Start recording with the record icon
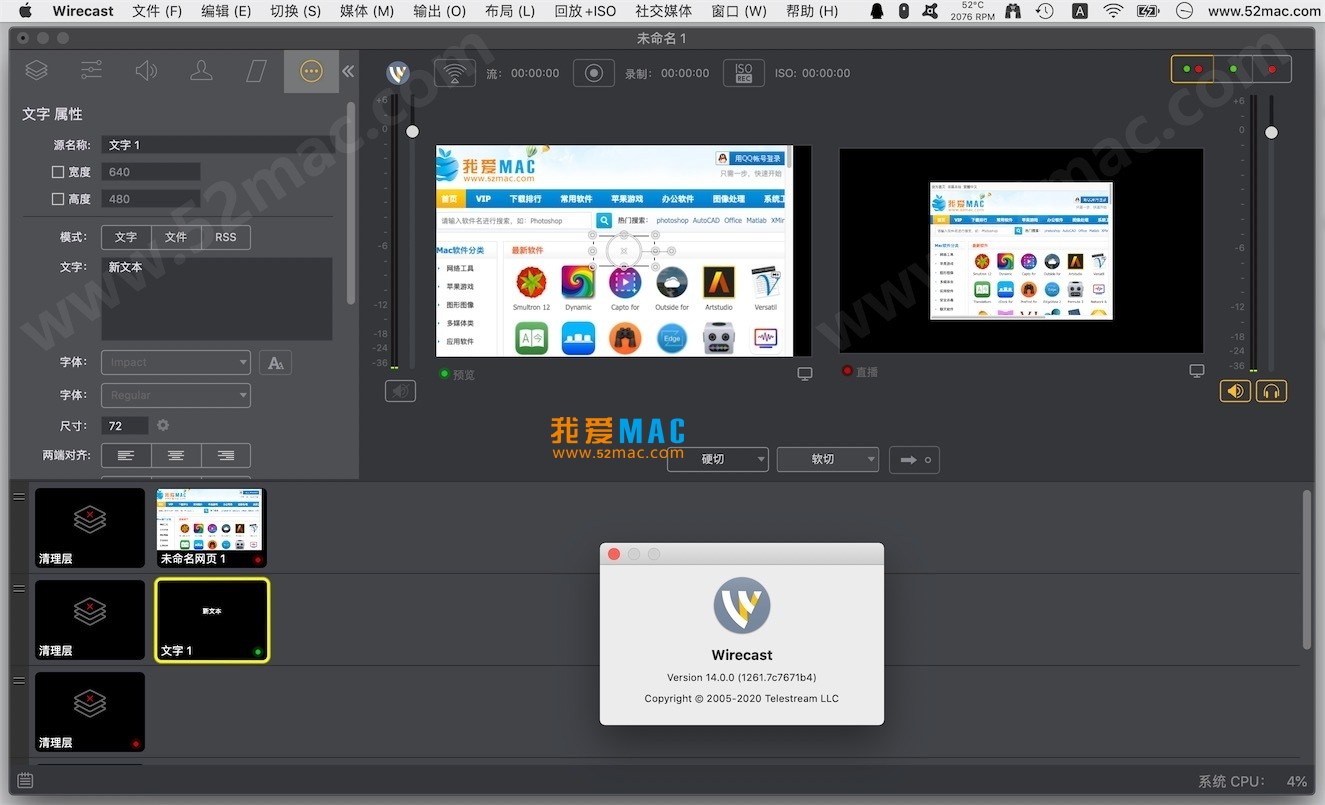Screen dimensions: 1325x805 click(x=594, y=72)
